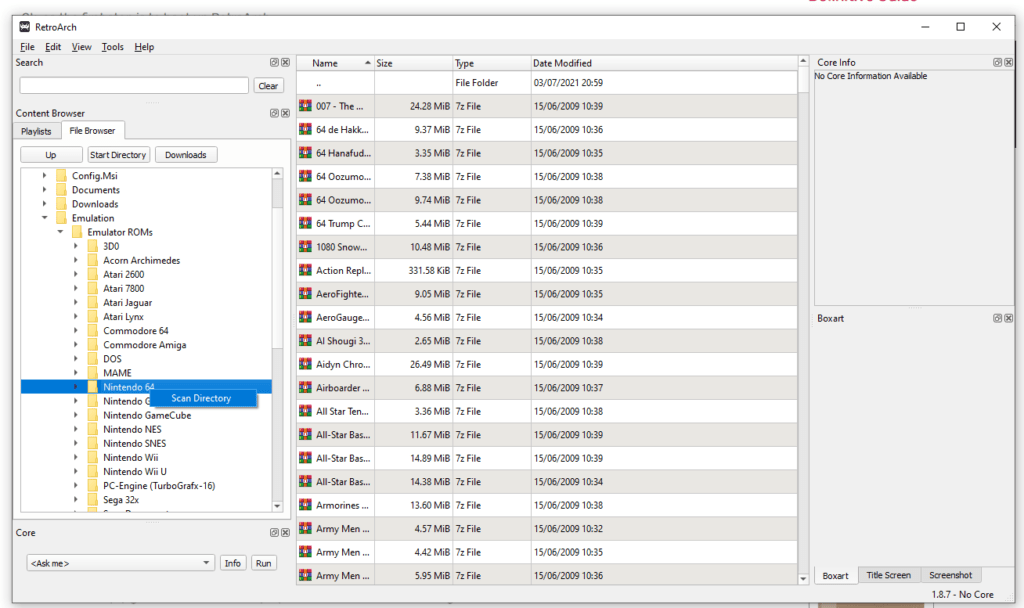Select the archive icon for AI Shougi 3

305,341
